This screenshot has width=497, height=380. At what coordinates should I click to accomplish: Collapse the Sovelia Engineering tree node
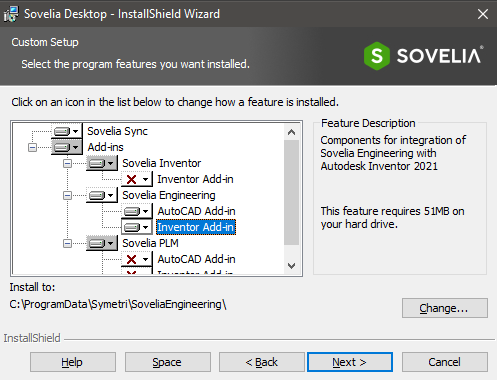click(67, 195)
